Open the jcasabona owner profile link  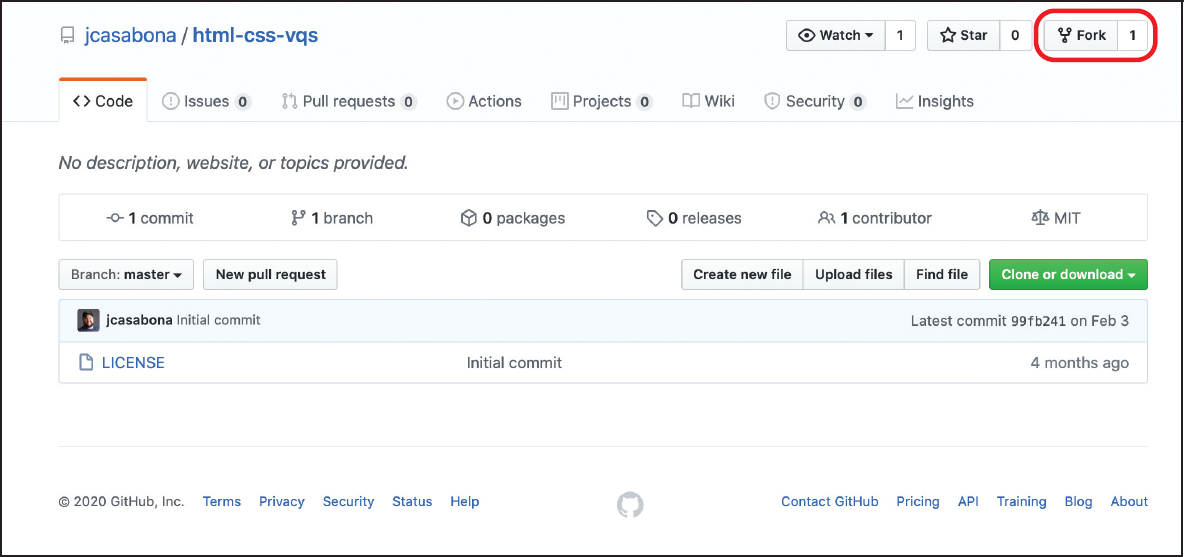128,35
